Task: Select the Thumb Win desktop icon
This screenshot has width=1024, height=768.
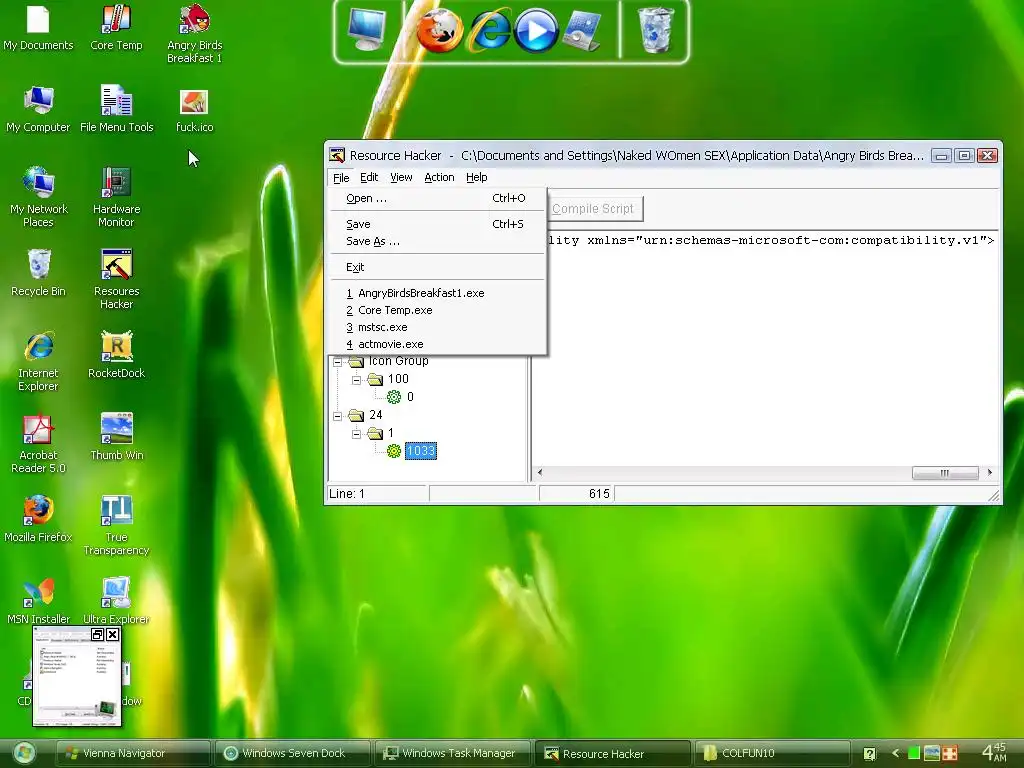Action: 116,438
